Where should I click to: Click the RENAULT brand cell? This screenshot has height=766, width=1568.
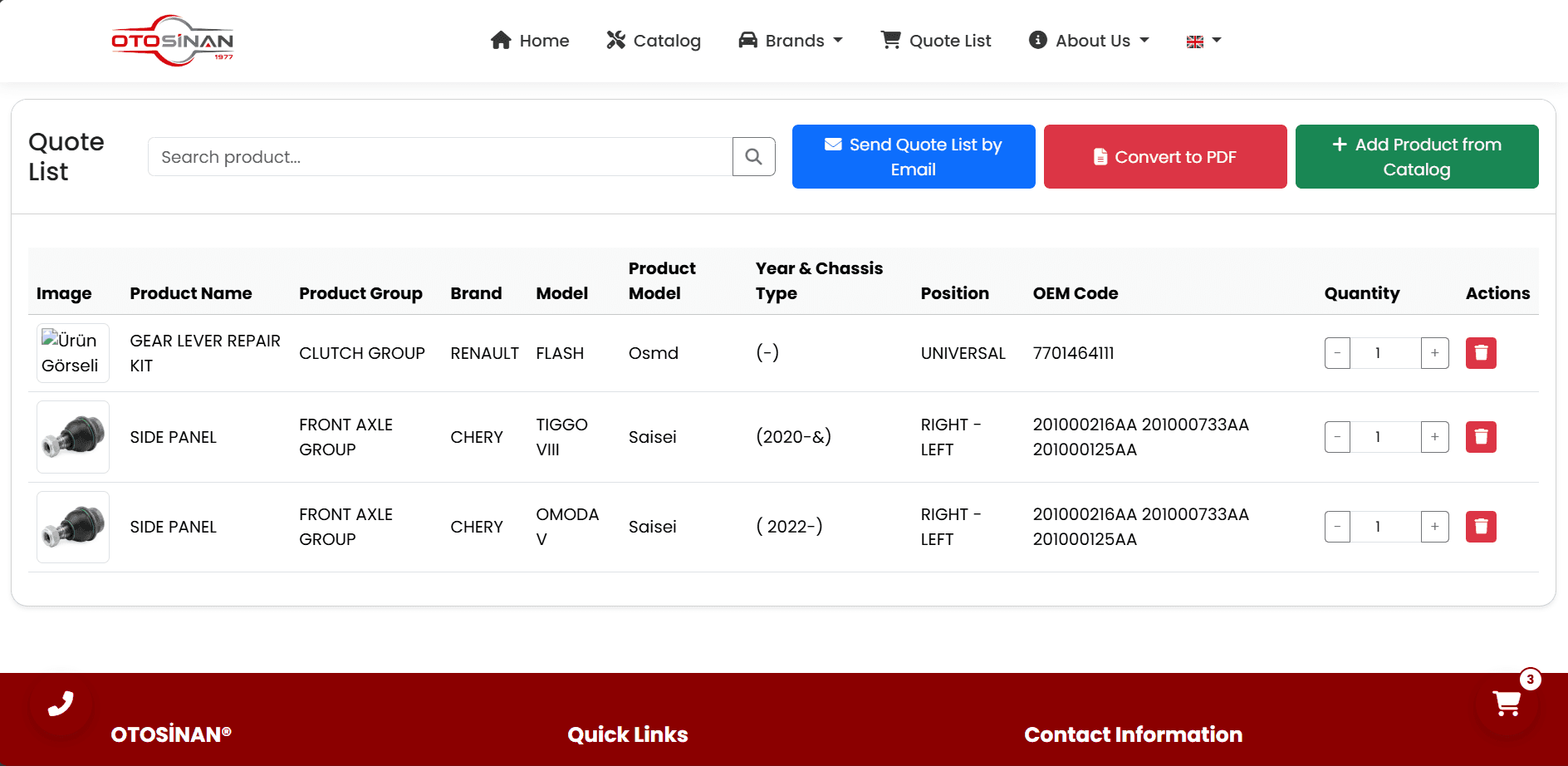point(484,353)
